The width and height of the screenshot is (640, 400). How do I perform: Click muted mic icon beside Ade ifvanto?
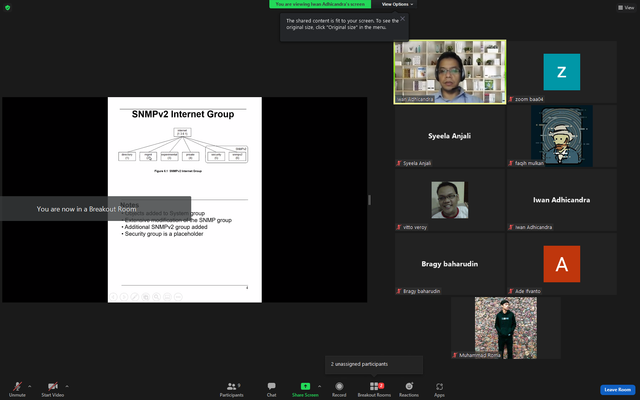pos(511,291)
